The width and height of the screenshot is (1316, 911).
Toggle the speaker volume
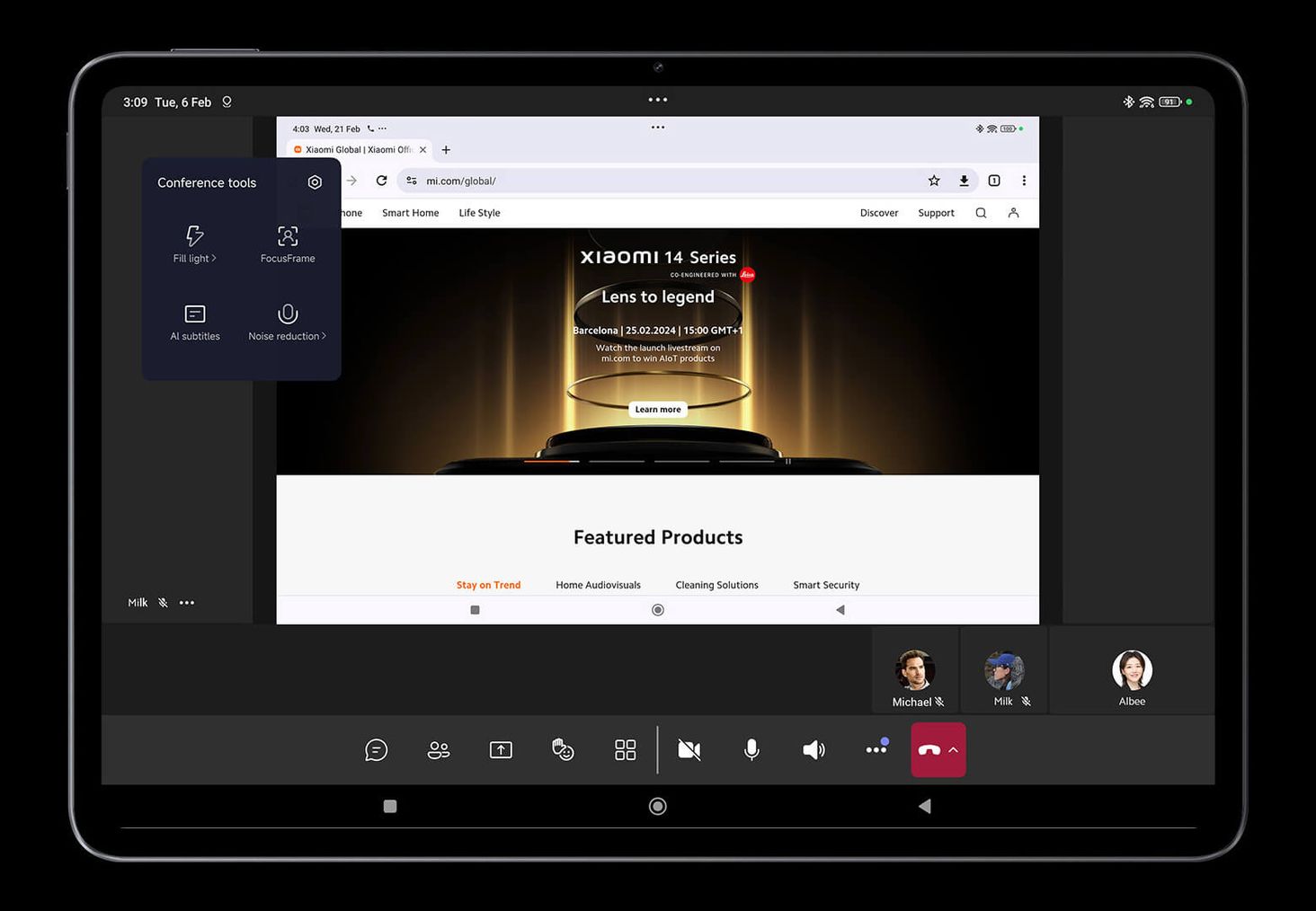(814, 750)
